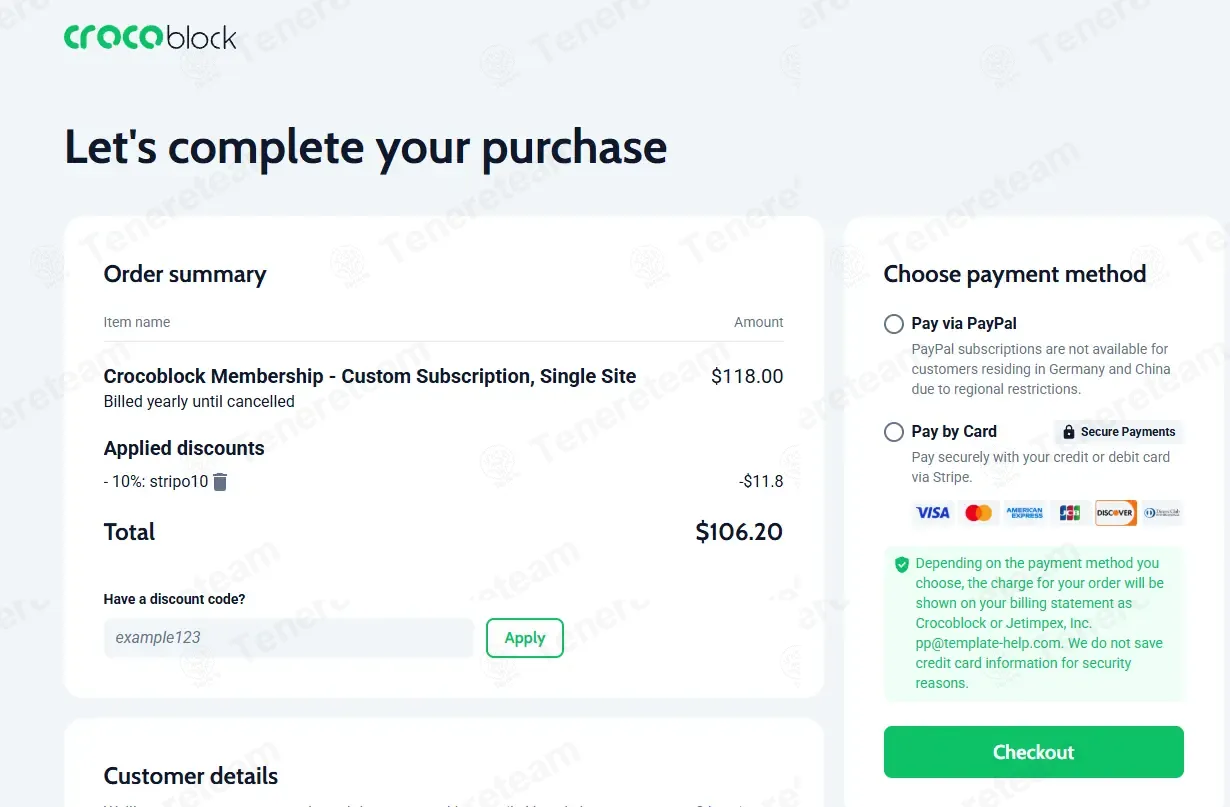The image size is (1230, 807).
Task: Click the Crocoblock Membership item name
Action: pyautogui.click(x=370, y=377)
